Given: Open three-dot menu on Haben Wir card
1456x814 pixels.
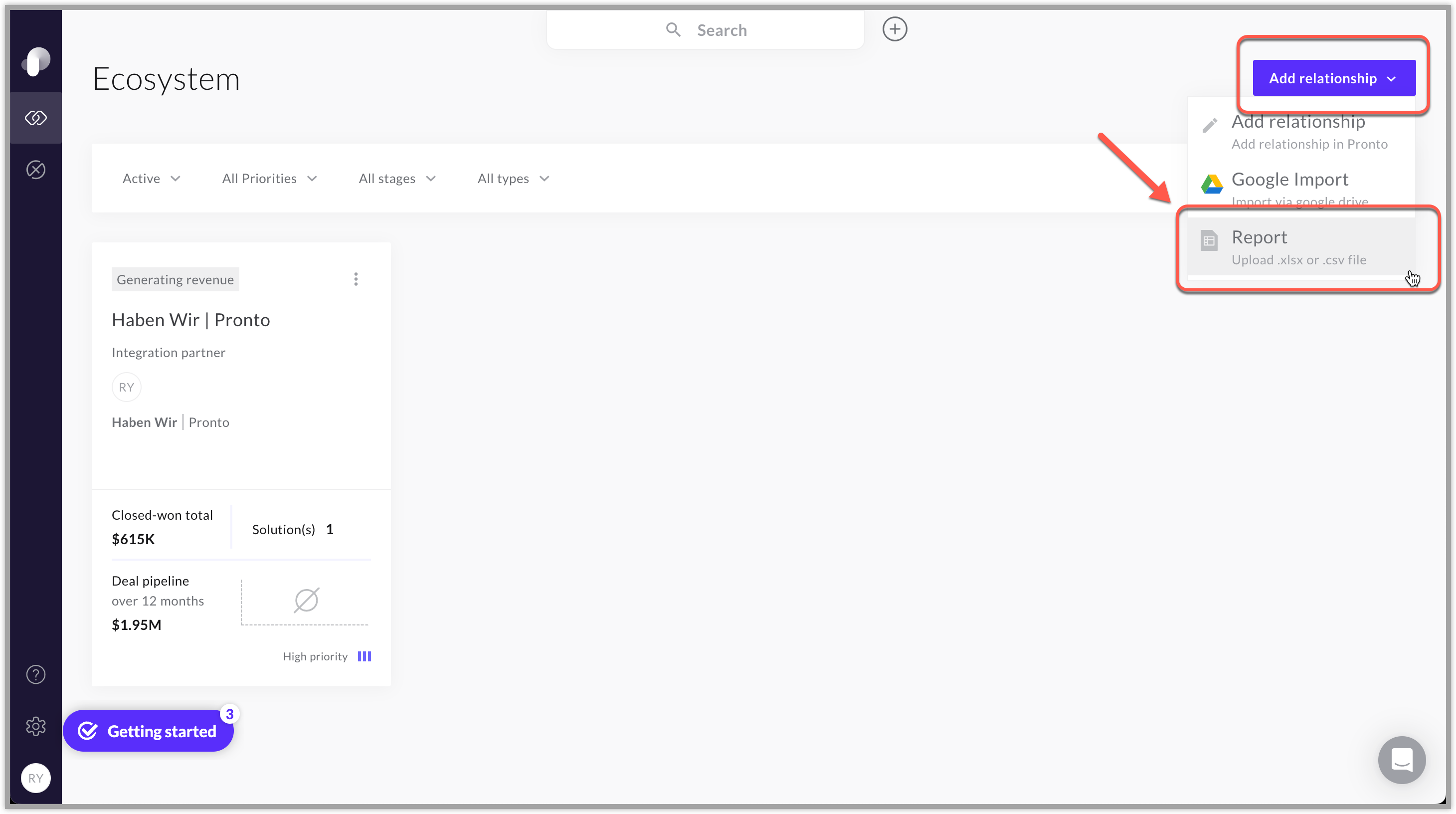Looking at the screenshot, I should tap(356, 279).
